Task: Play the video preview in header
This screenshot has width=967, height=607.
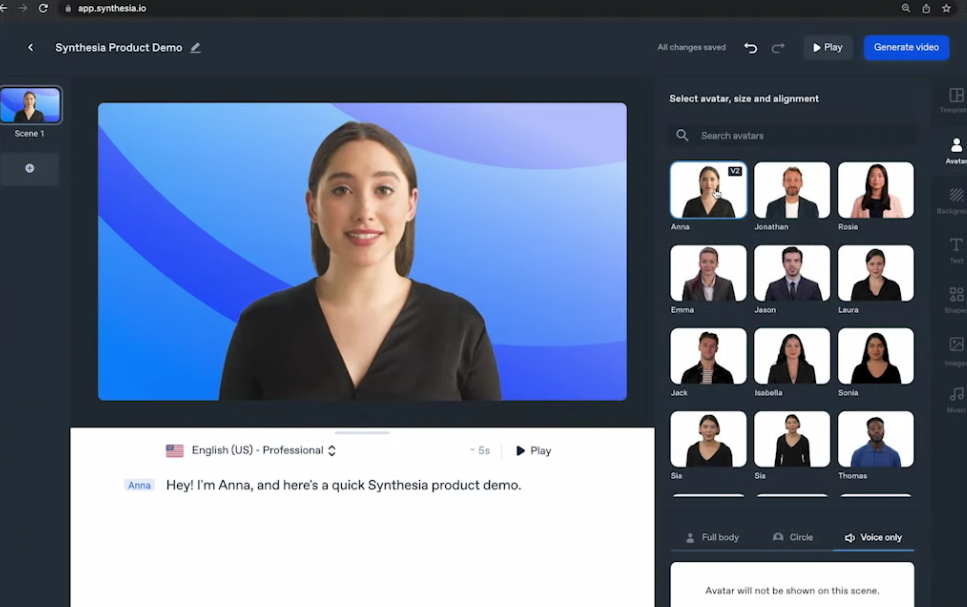Action: pos(828,47)
